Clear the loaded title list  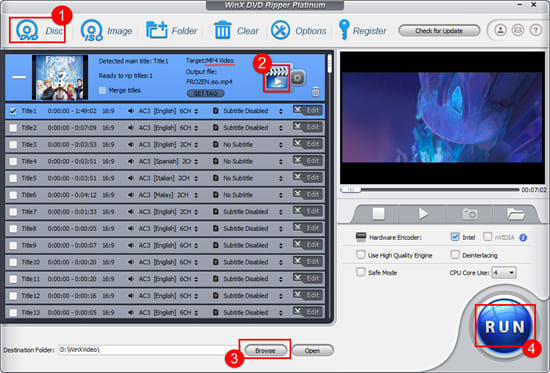(x=236, y=31)
